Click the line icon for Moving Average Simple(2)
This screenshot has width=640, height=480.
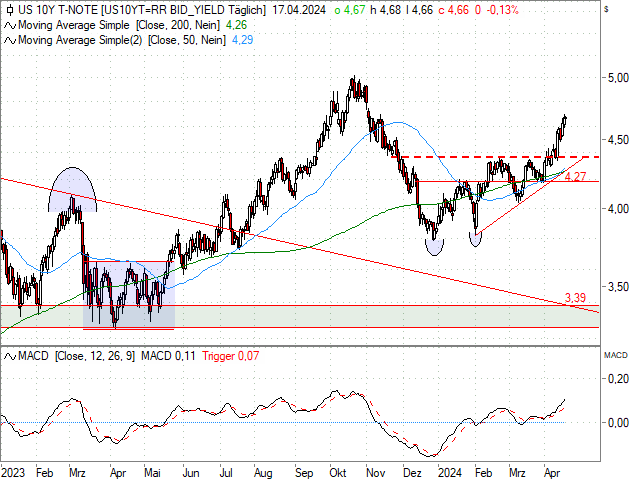[8, 40]
